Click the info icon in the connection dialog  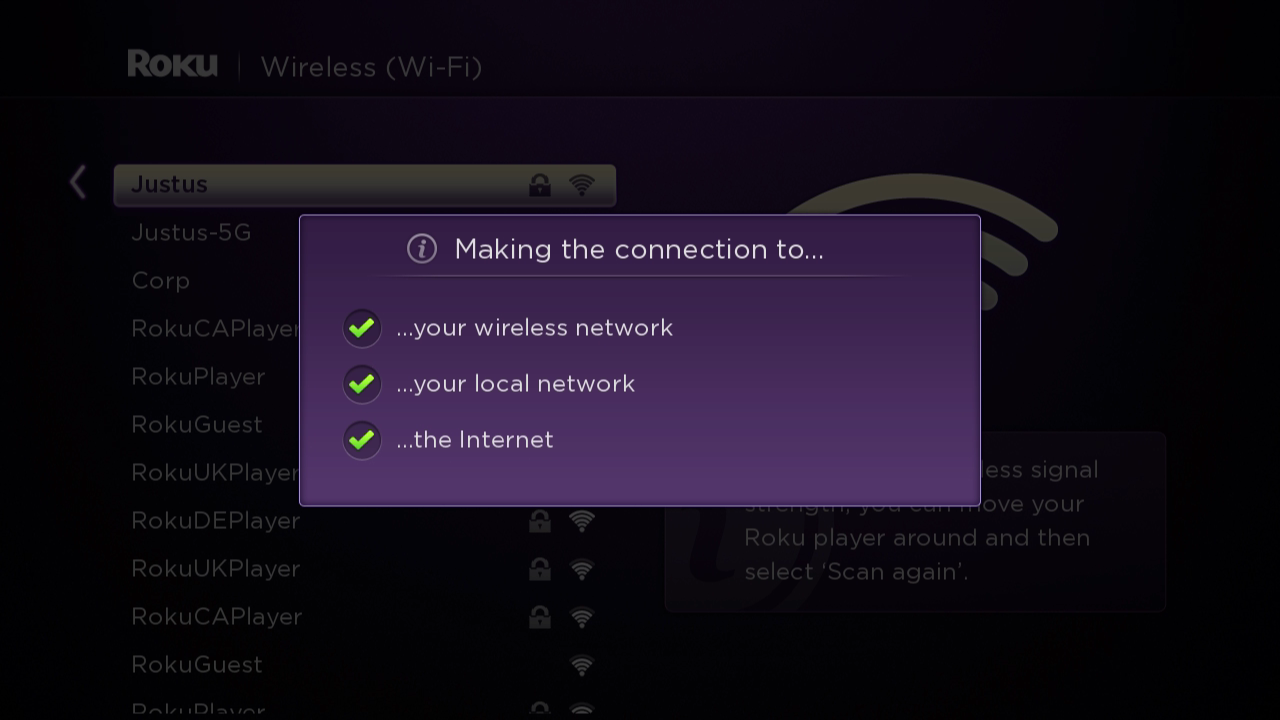422,249
